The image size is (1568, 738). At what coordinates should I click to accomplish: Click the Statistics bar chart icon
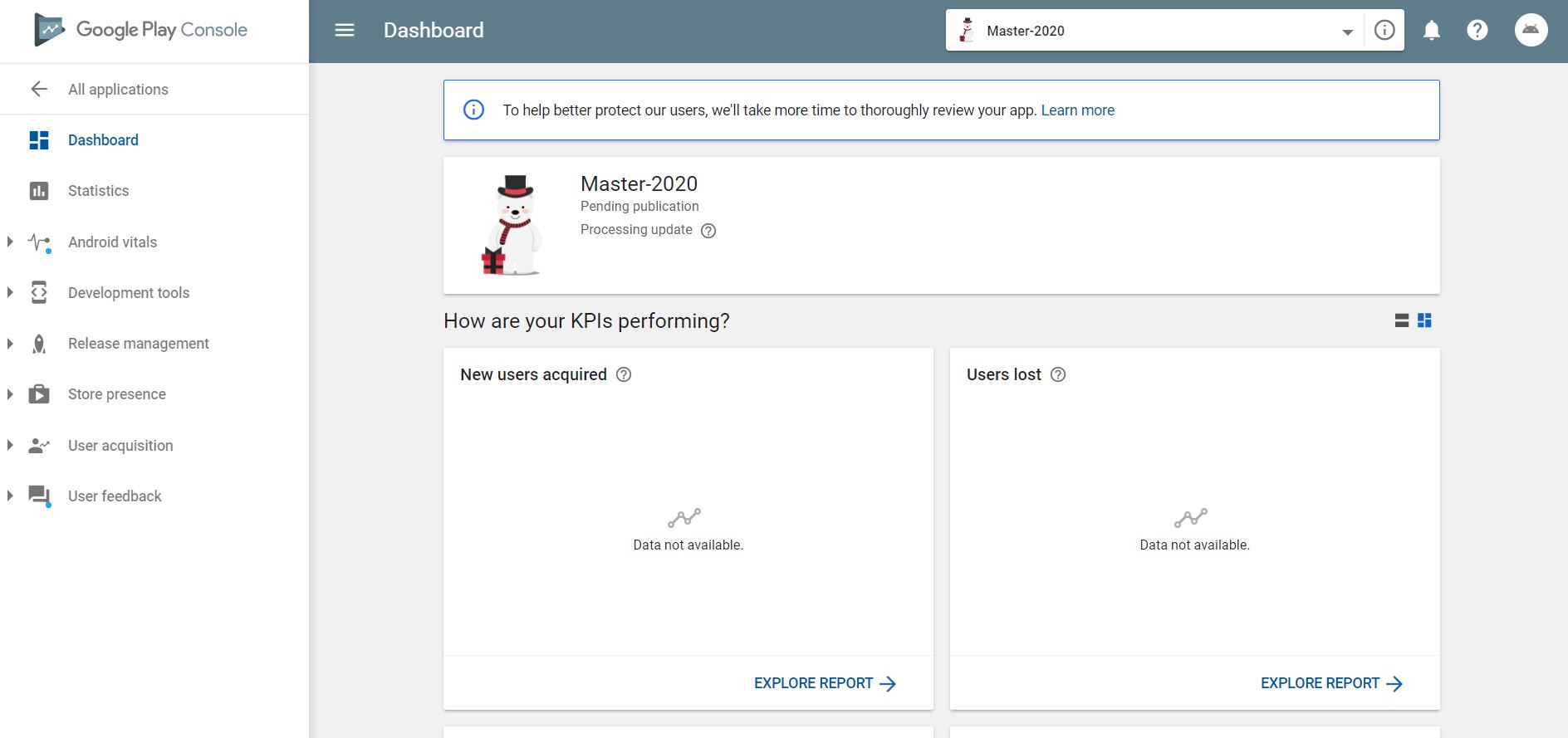tap(39, 191)
